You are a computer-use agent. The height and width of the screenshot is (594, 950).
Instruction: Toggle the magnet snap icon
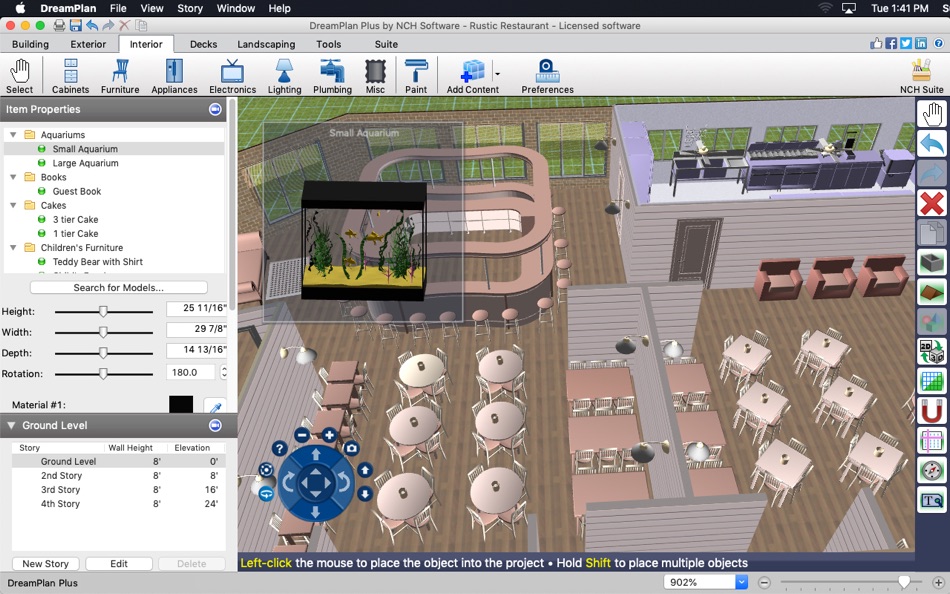[x=931, y=411]
